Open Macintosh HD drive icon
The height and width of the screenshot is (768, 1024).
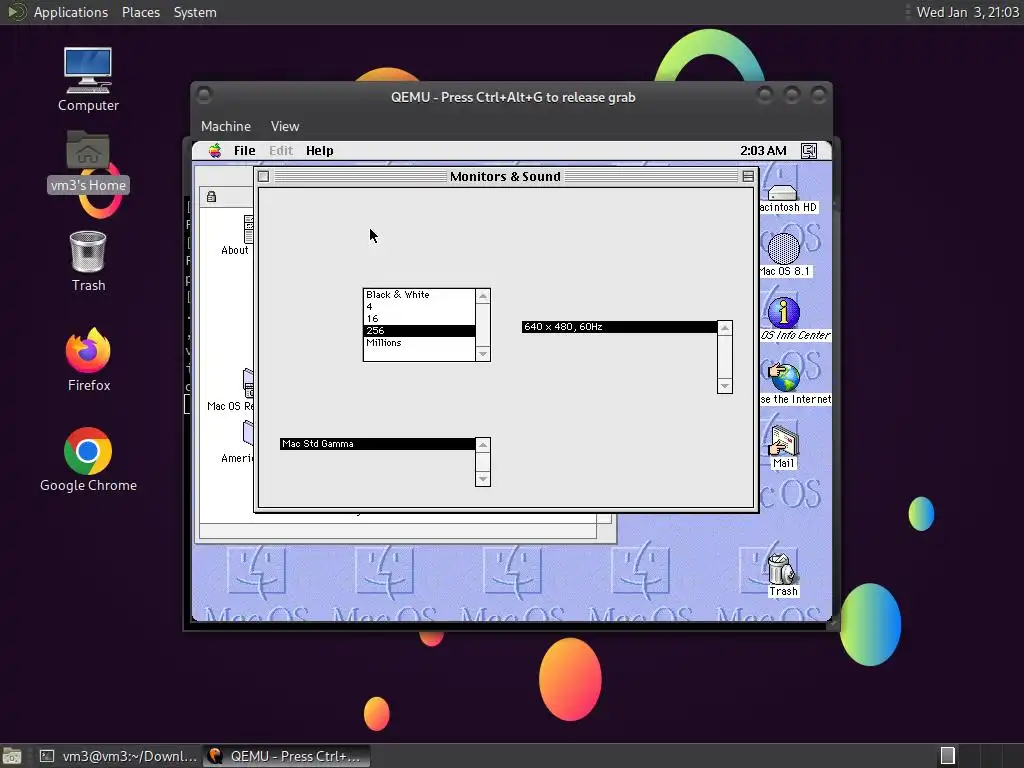pos(783,192)
